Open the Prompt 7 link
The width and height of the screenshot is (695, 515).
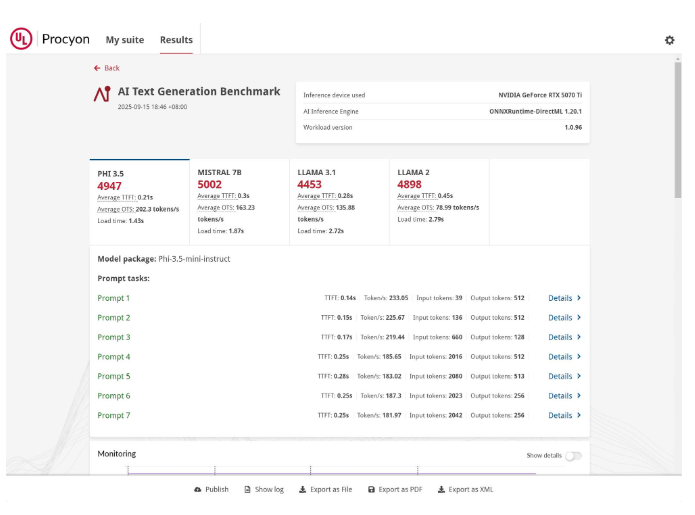click(113, 415)
